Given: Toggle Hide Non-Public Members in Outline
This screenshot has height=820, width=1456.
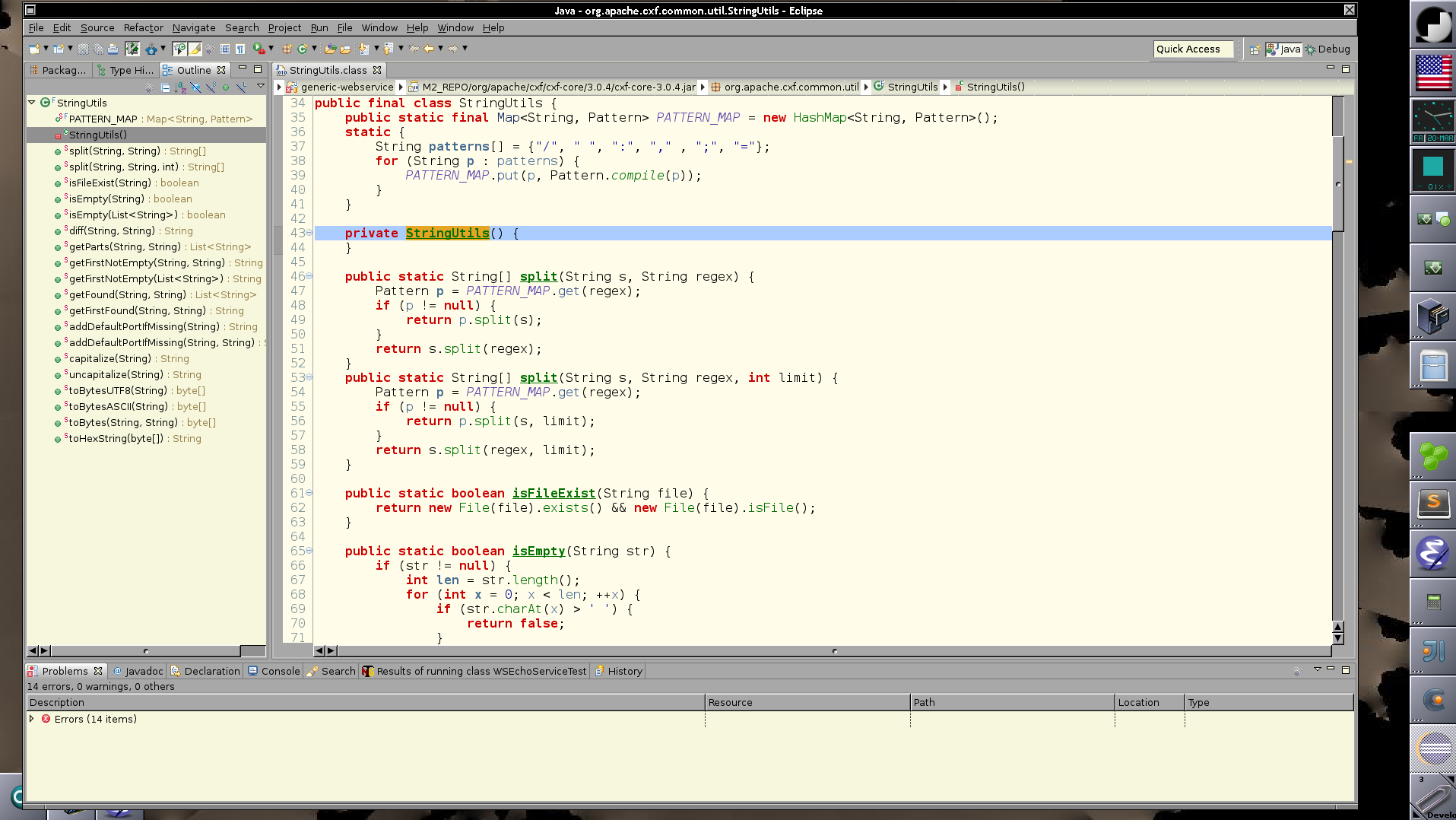Looking at the screenshot, I should [x=226, y=87].
